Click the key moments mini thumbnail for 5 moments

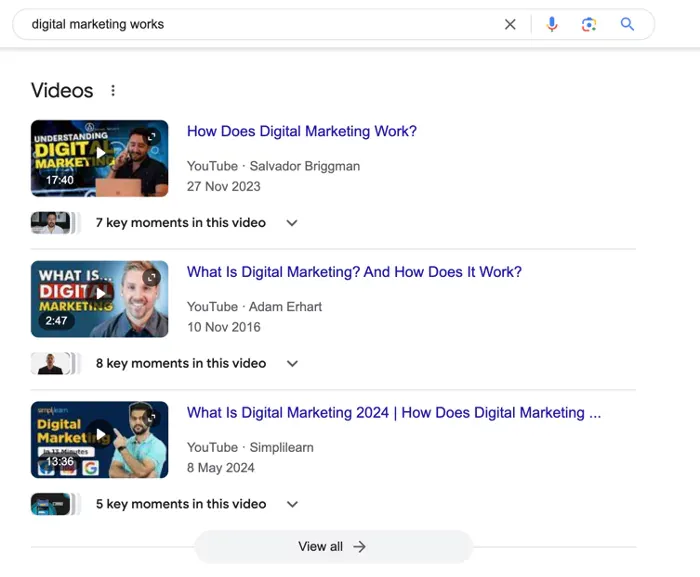(x=55, y=504)
